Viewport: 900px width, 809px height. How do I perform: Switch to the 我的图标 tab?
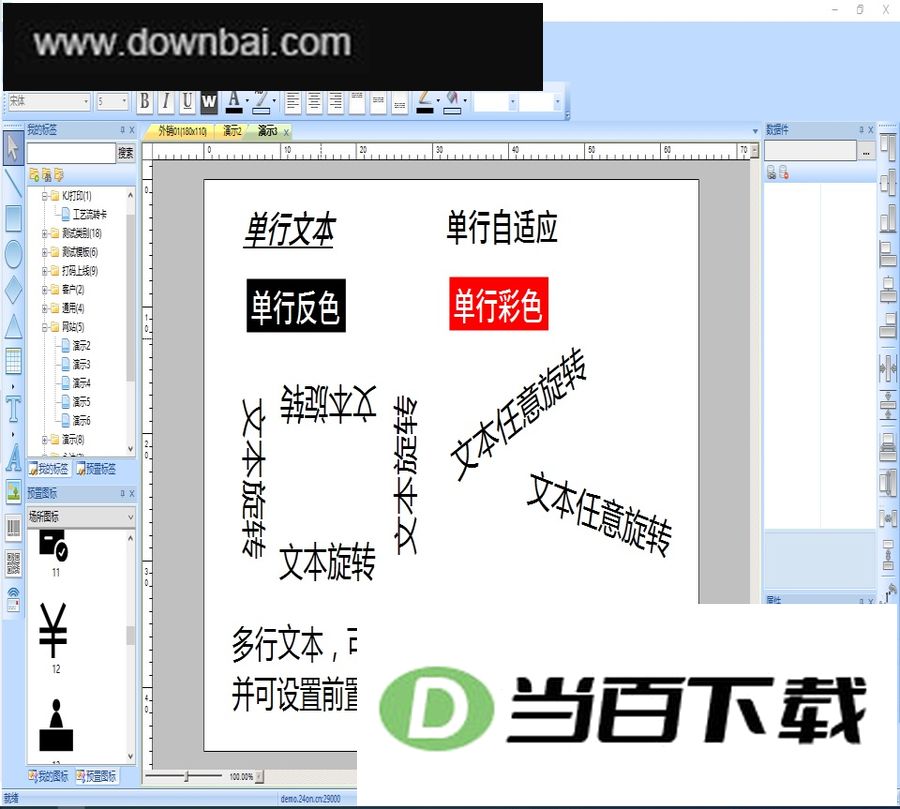click(x=49, y=777)
